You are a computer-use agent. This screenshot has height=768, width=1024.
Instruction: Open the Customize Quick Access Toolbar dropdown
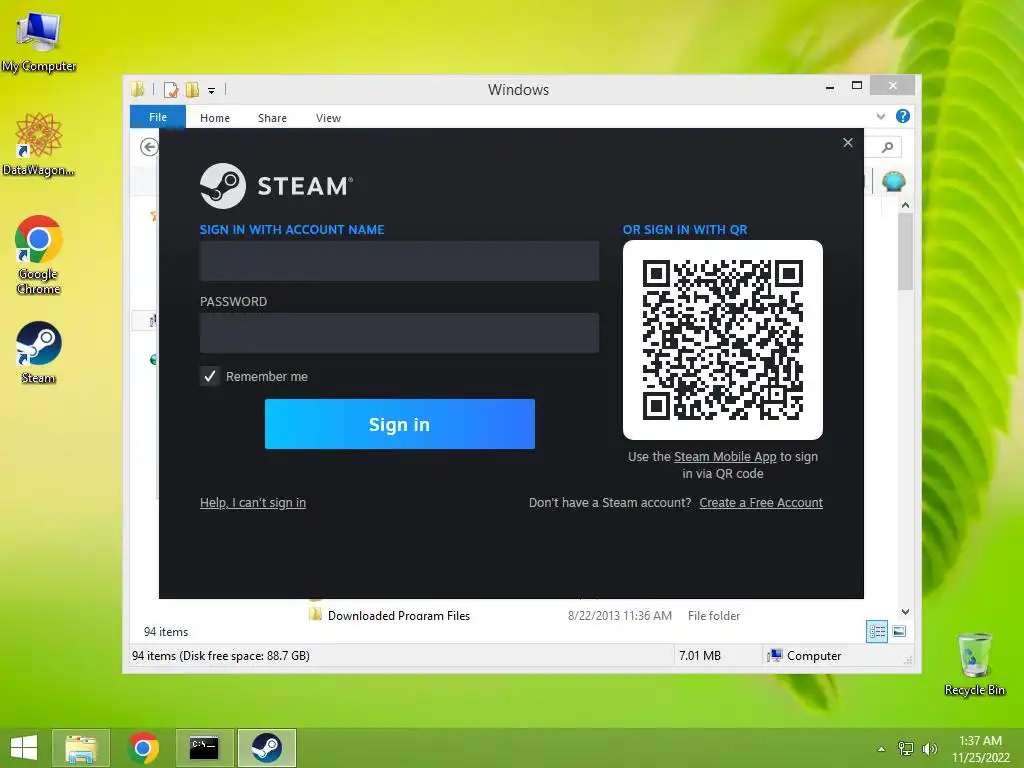212,91
